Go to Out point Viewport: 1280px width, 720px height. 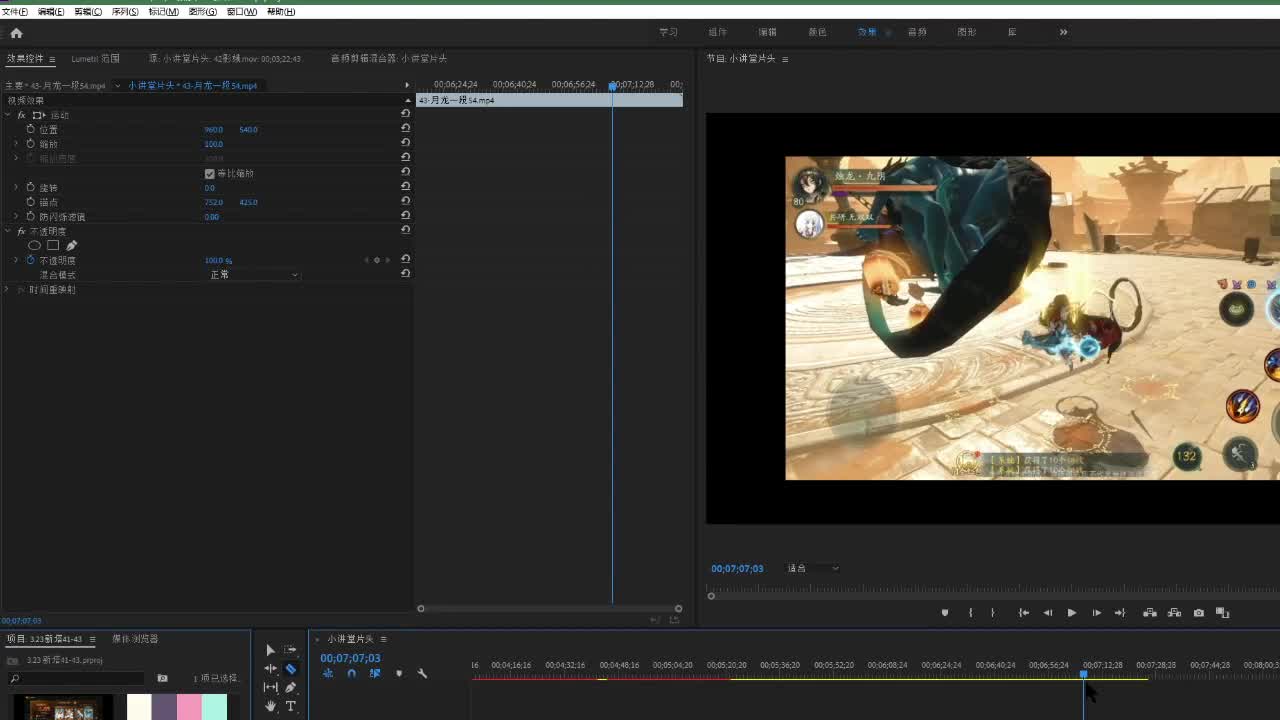pyautogui.click(x=1120, y=613)
